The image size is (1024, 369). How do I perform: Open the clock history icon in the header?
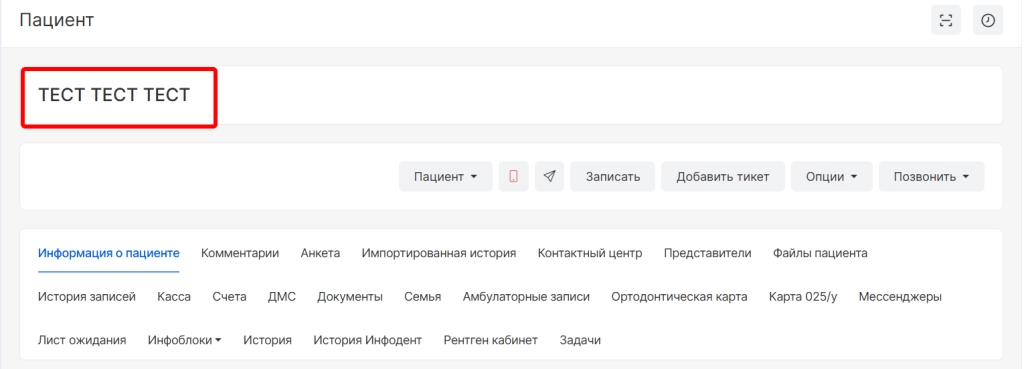tap(988, 20)
